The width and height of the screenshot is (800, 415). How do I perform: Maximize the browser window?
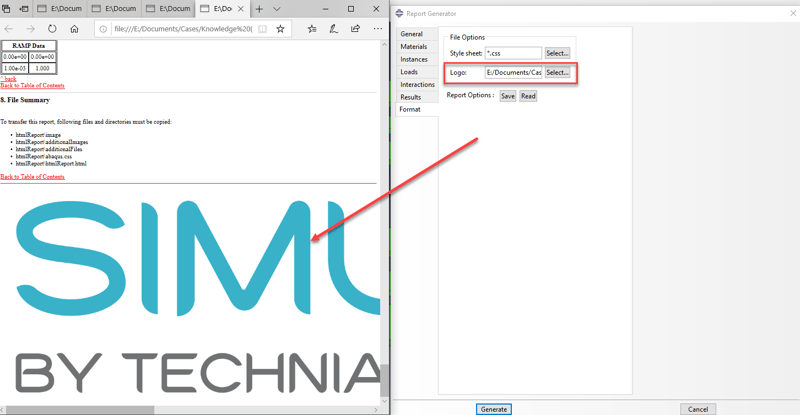[351, 9]
